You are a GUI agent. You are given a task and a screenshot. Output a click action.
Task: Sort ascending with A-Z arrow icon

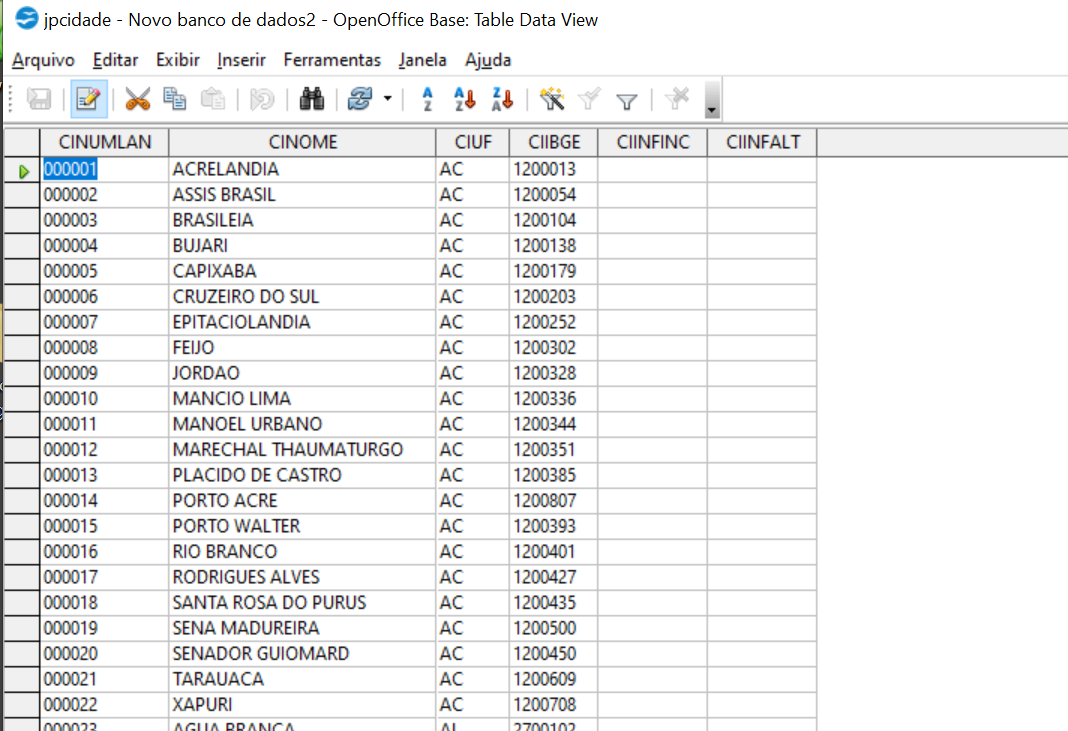(x=465, y=99)
